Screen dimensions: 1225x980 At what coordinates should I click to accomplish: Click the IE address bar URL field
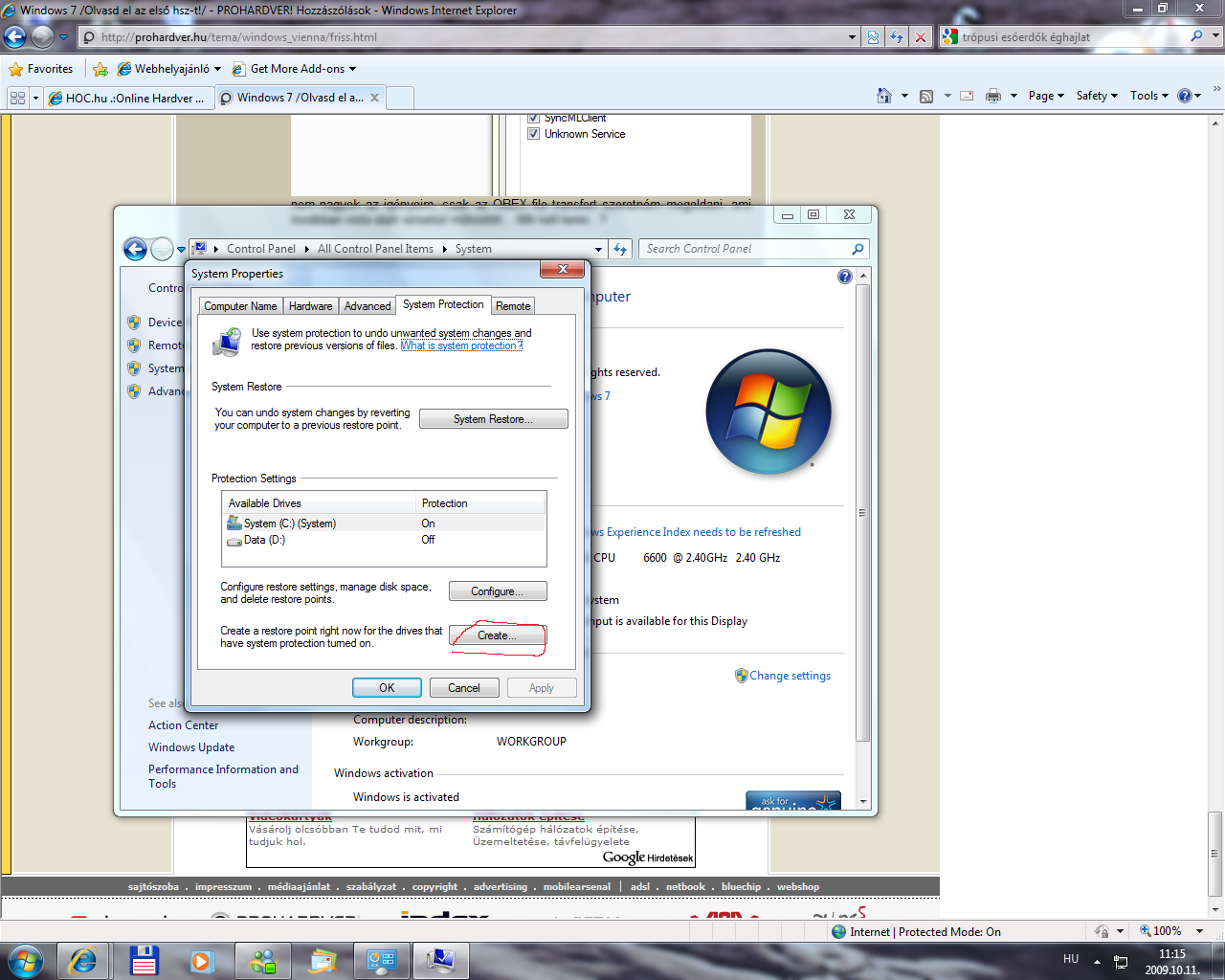point(459,37)
